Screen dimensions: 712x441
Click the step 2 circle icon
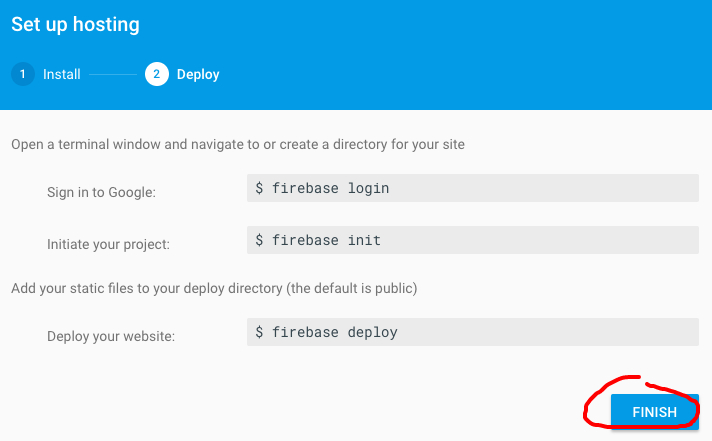tap(156, 74)
